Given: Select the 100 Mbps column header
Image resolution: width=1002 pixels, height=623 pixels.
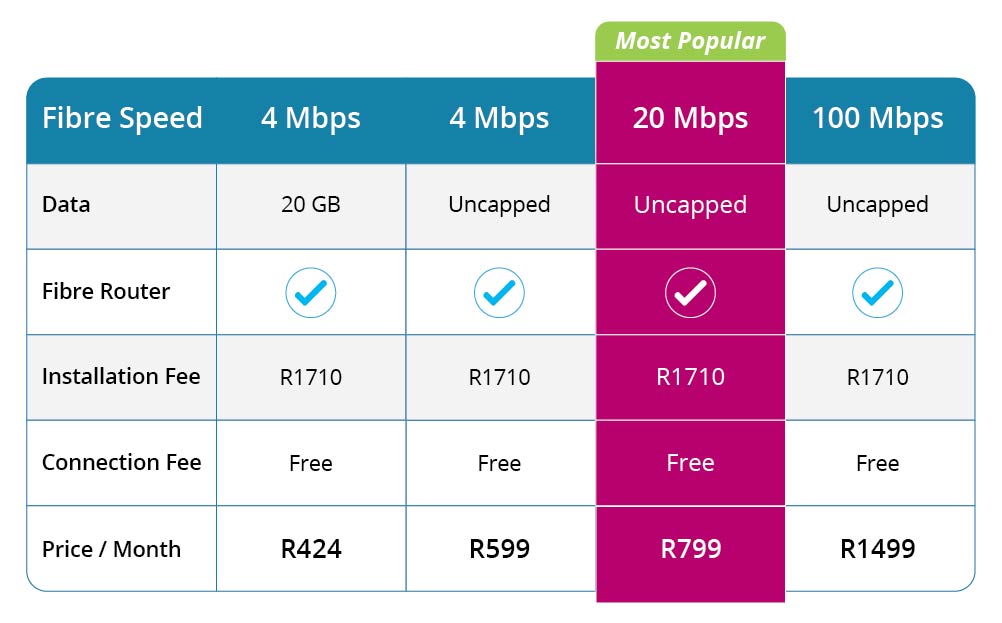Looking at the screenshot, I should (880, 118).
